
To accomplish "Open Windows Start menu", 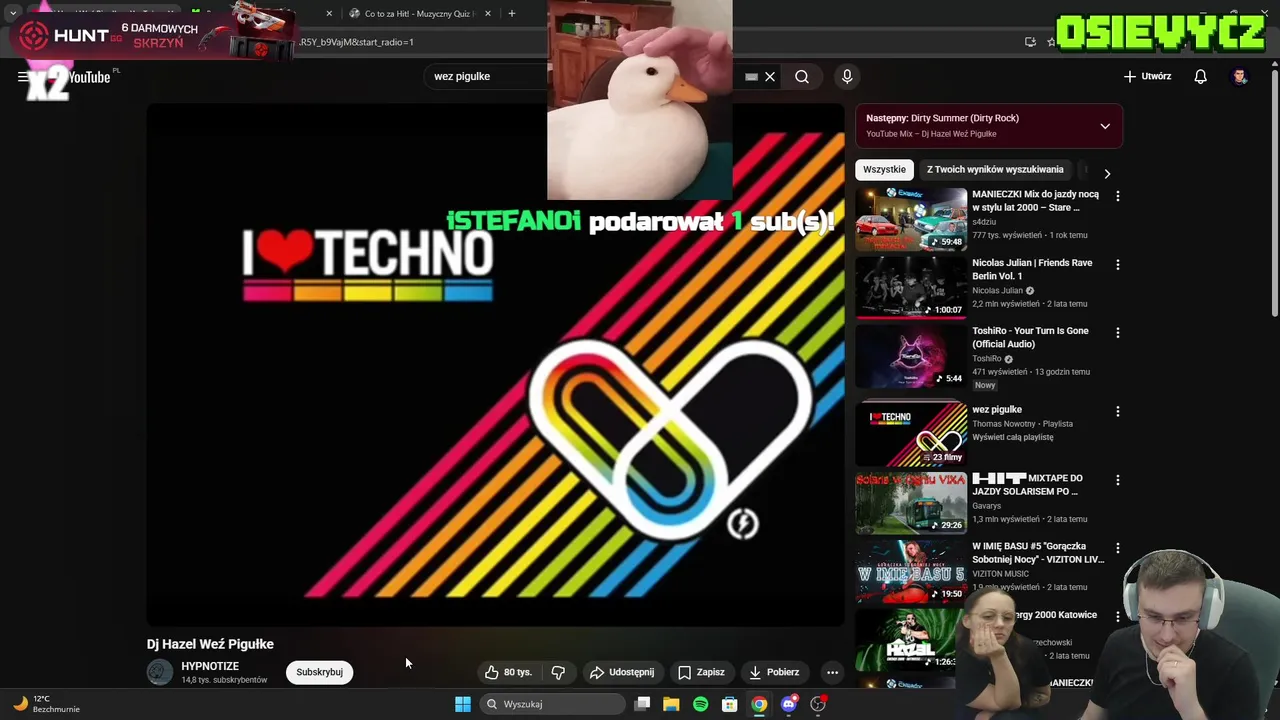I will click(x=463, y=704).
